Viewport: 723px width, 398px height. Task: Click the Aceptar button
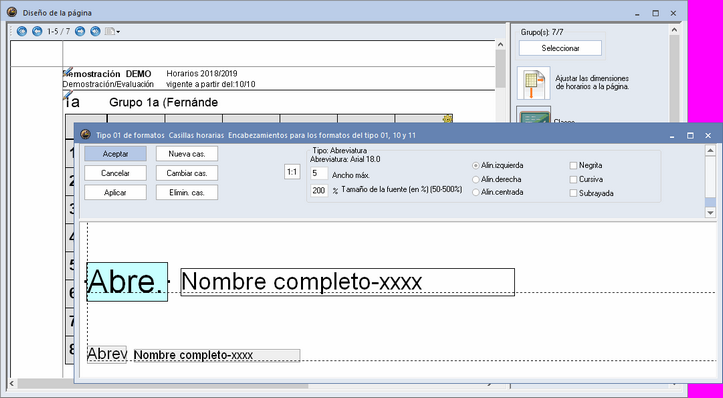click(x=115, y=154)
